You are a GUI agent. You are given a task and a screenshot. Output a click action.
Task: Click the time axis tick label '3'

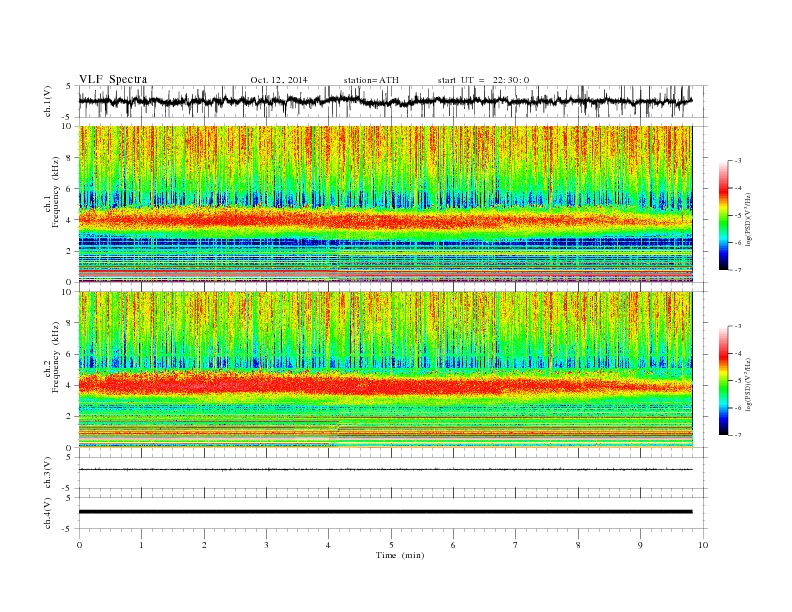click(266, 545)
